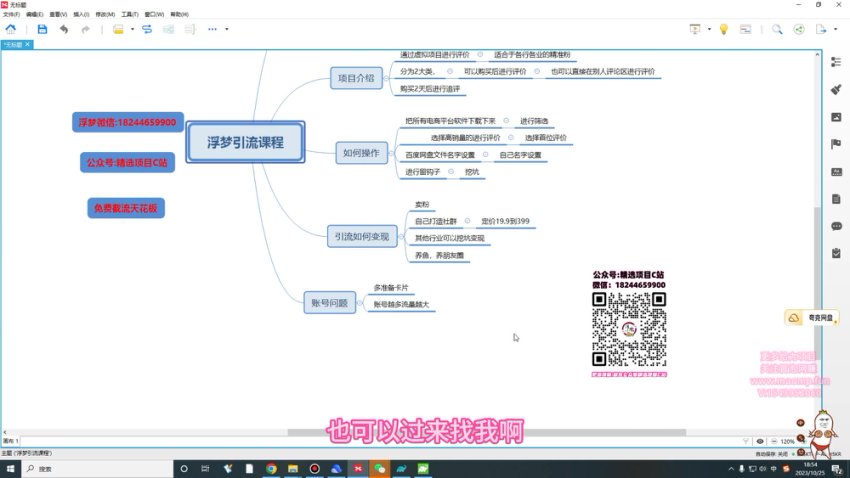Expand the topic insert dropdown arrow
Viewport: 850px width, 478px height.
click(x=131, y=30)
